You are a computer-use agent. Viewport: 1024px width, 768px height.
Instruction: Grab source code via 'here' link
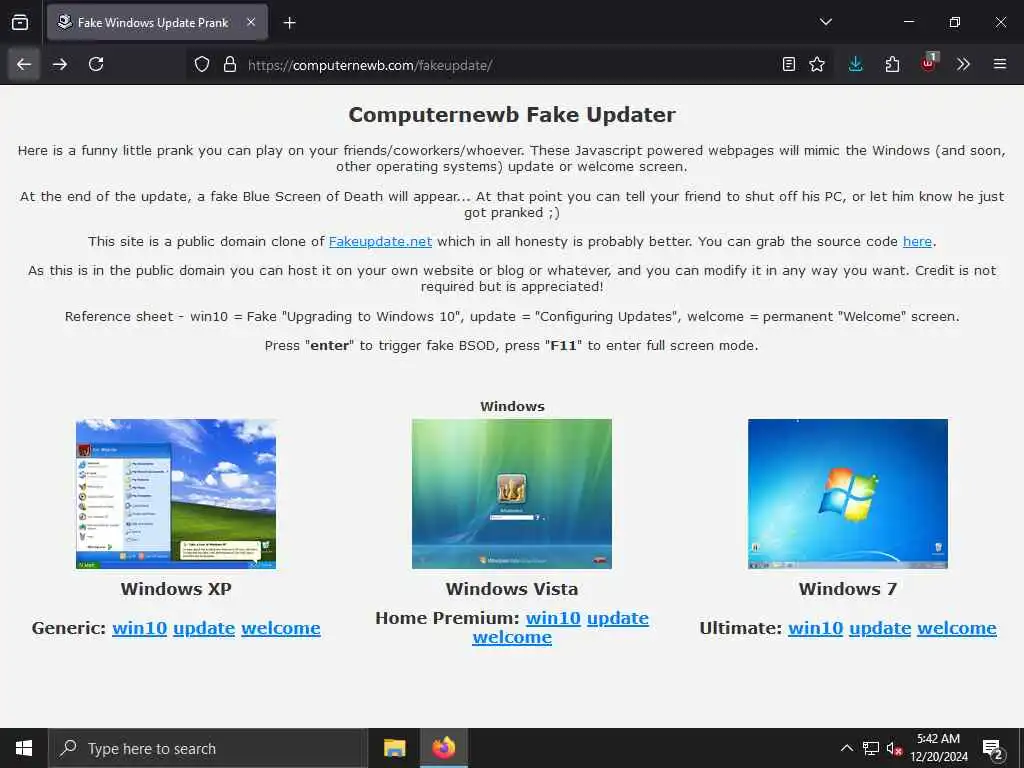click(x=917, y=242)
